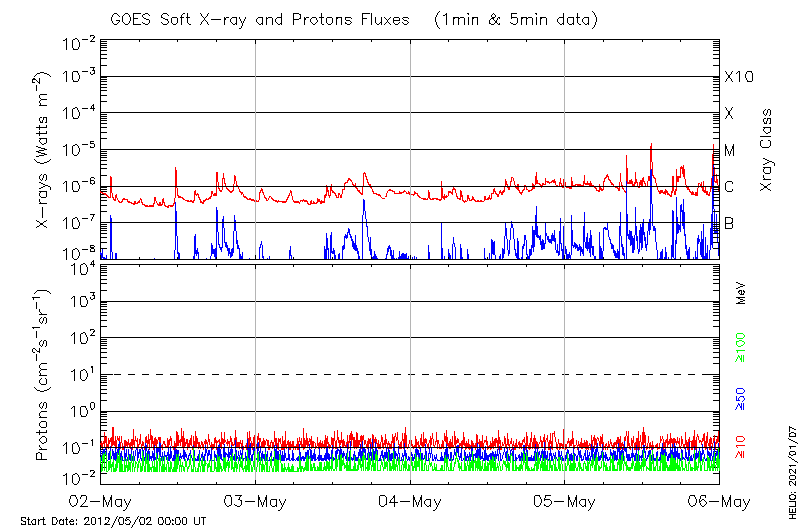
Task: Select the 02-May date label on the x-axis
Action: tap(101, 502)
